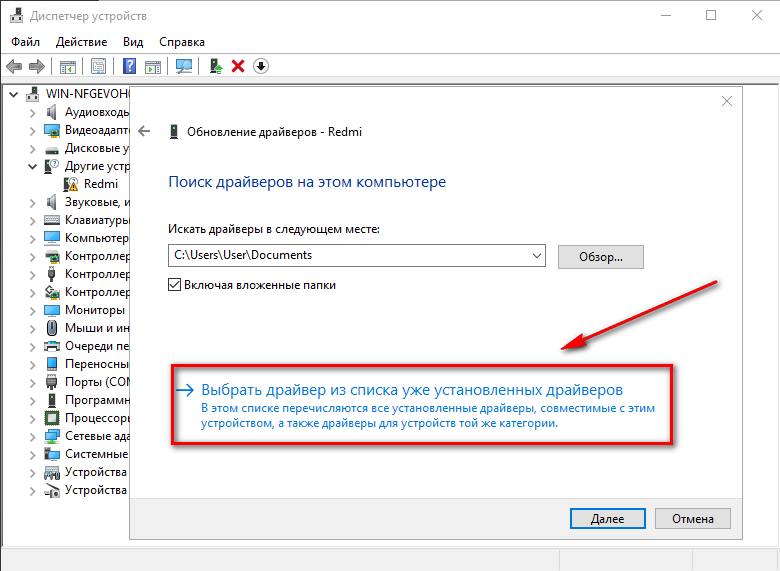
Task: Select the Мыши и иные tree item
Action: (97, 328)
